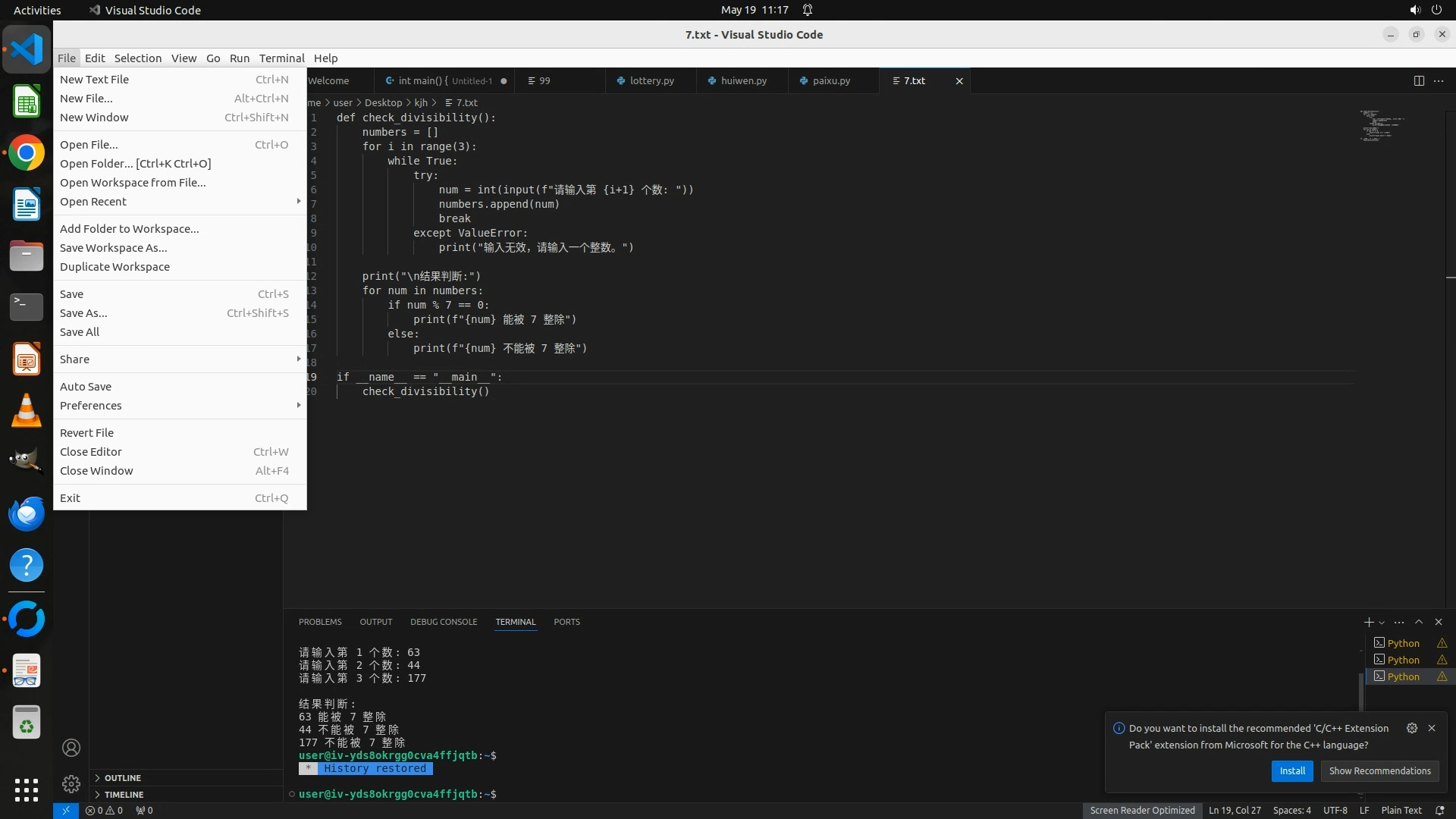Open the terminal launch profile dropdown arrow

[1382, 623]
